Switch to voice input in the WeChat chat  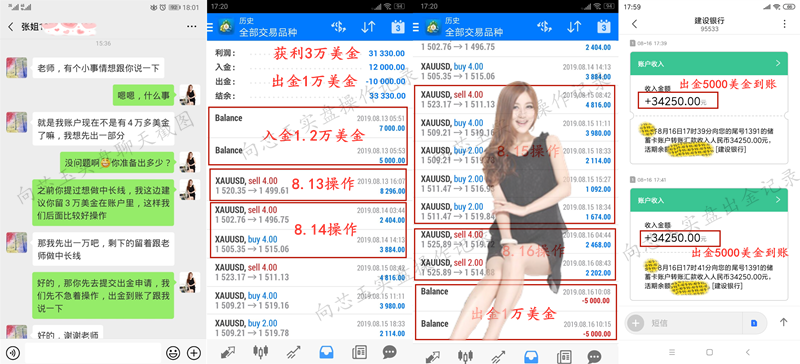(x=12, y=352)
